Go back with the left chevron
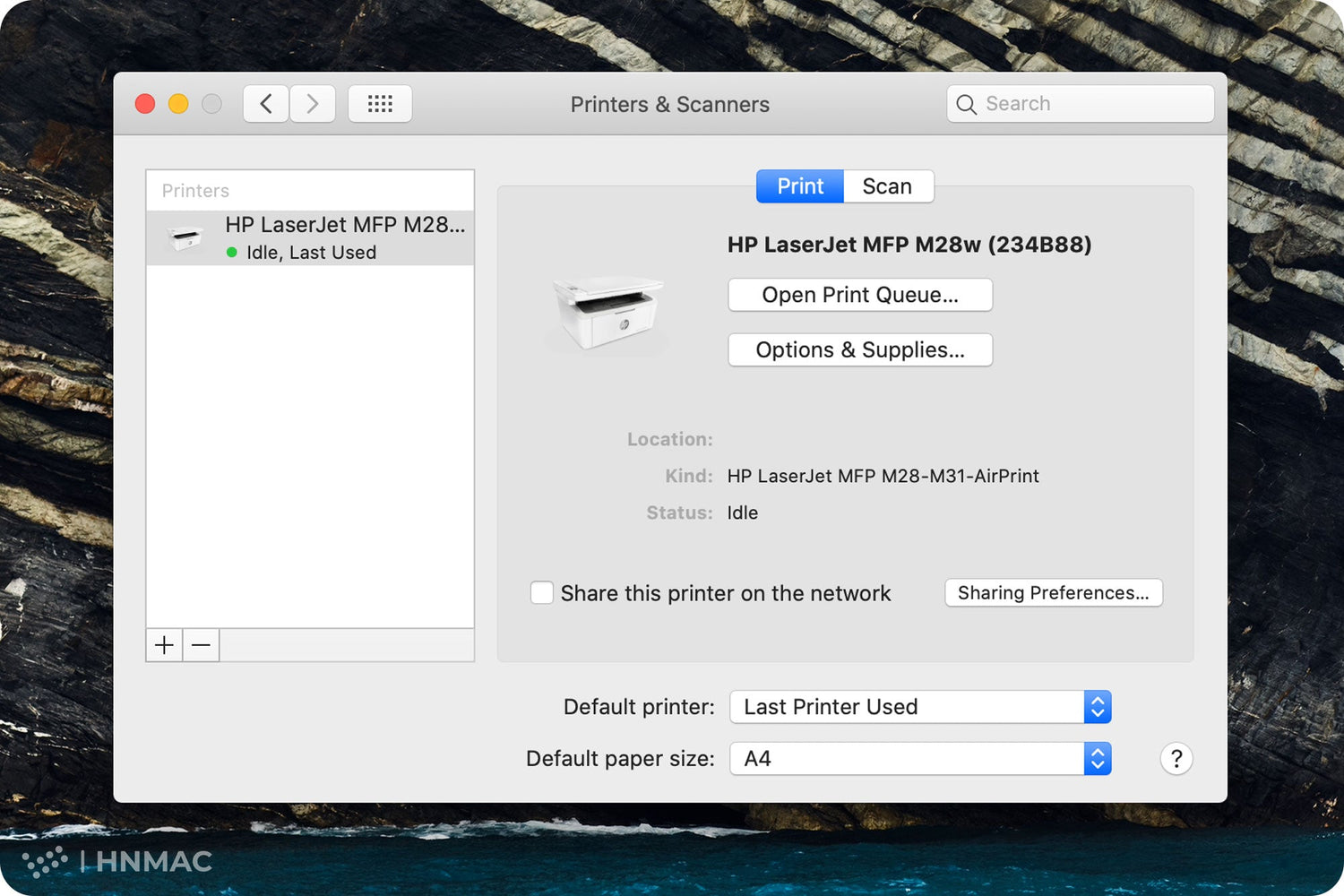 (x=266, y=104)
